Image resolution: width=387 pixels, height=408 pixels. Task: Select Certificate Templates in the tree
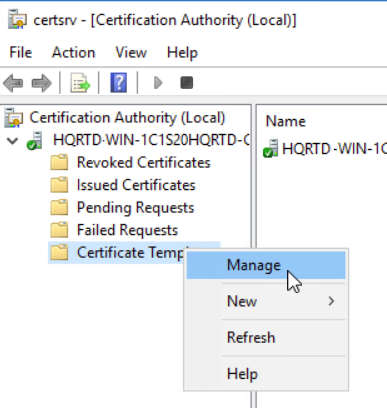[x=131, y=253]
